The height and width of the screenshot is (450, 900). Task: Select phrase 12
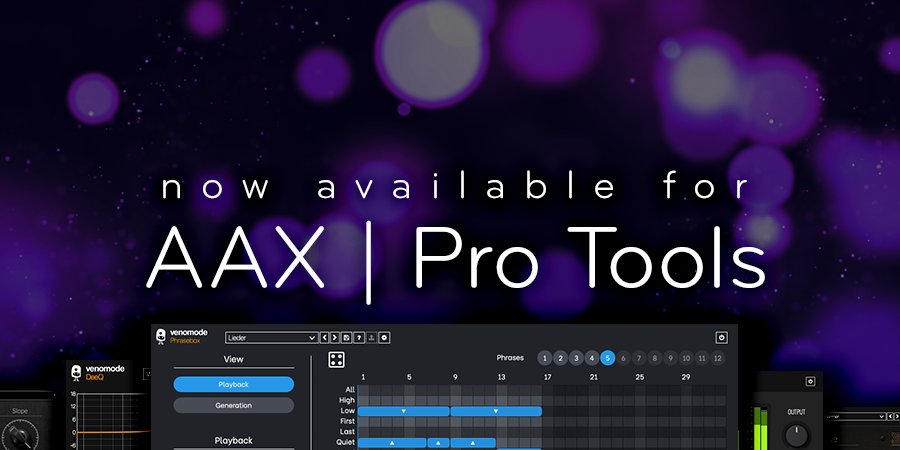pyautogui.click(x=717, y=358)
